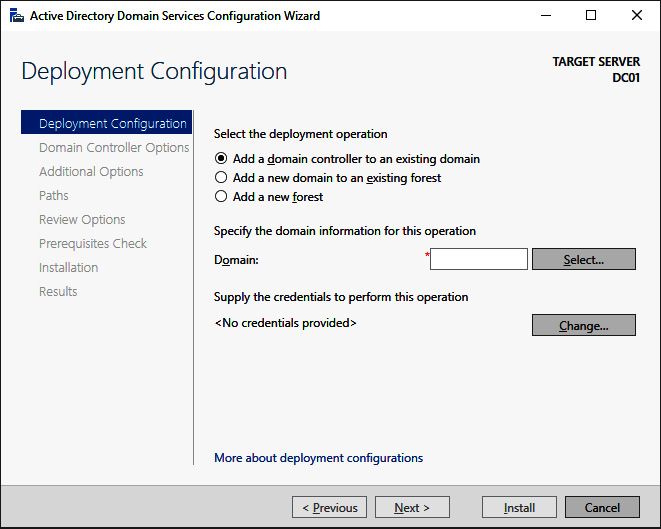Click the Install button
This screenshot has width=661, height=529.
coord(519,507)
